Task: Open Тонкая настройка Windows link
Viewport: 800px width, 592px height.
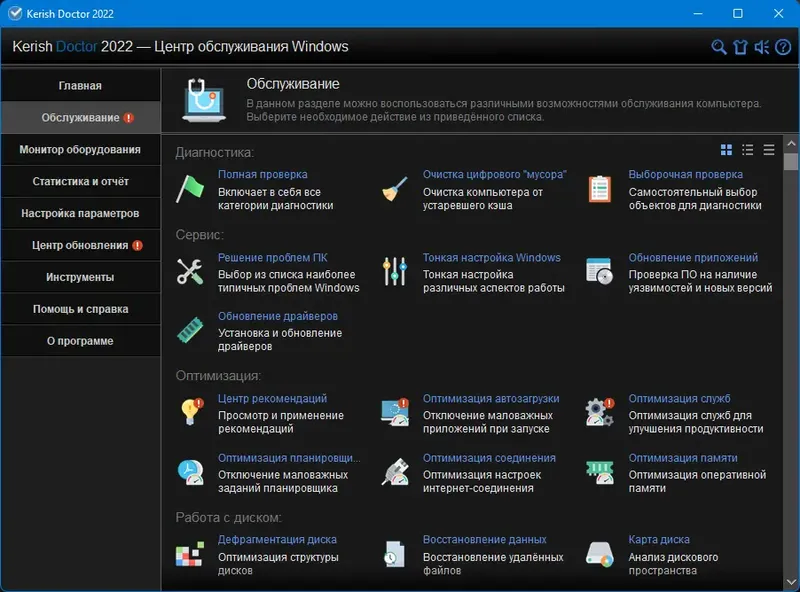Action: tap(491, 258)
